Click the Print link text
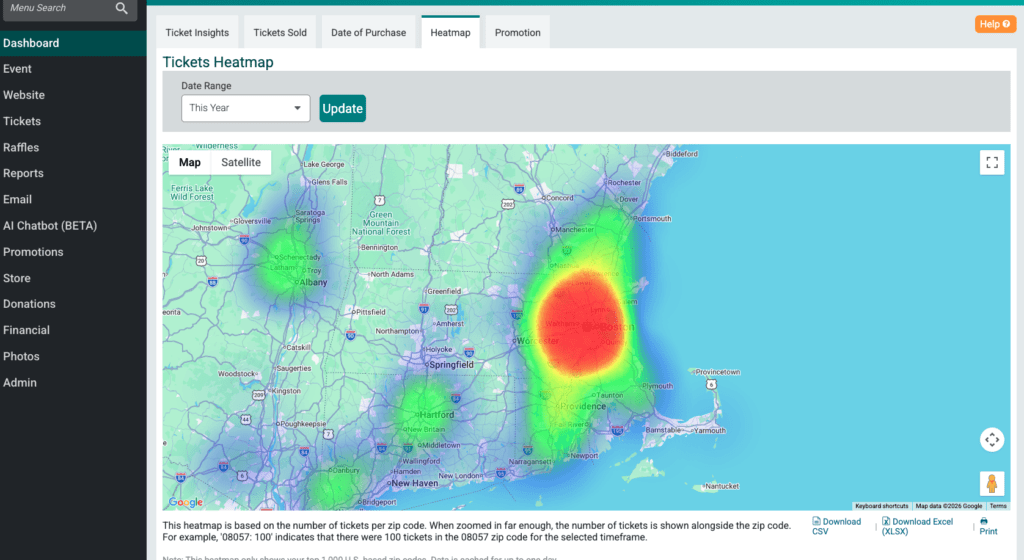Image resolution: width=1024 pixels, height=560 pixels. tap(988, 531)
